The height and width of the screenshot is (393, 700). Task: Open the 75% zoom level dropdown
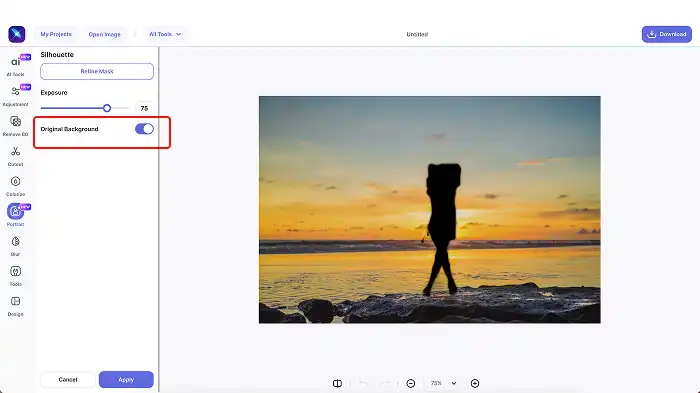coord(443,383)
